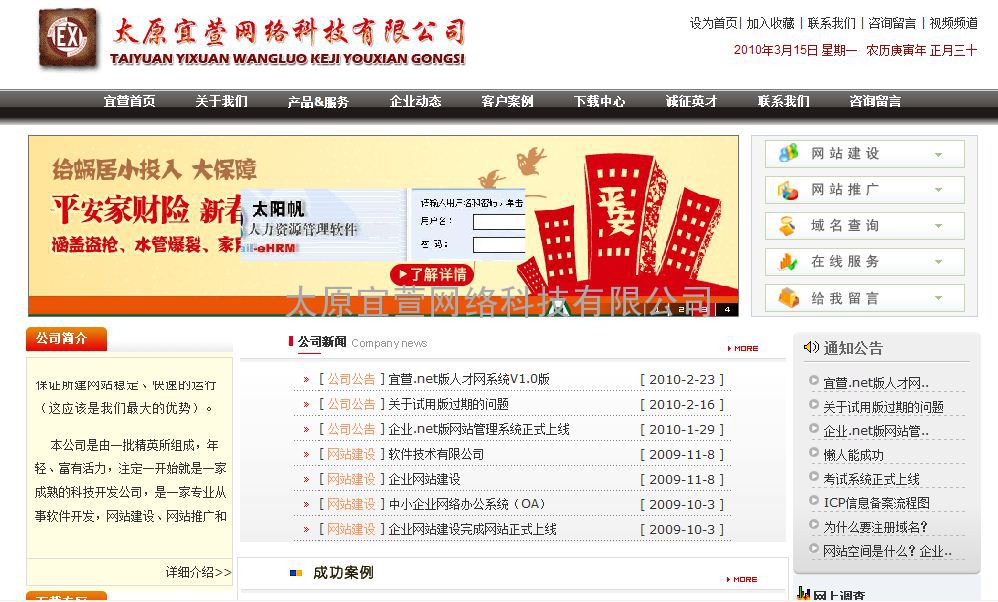Select 客户案例 from the navigation bar
This screenshot has width=998, height=602.
tap(507, 101)
